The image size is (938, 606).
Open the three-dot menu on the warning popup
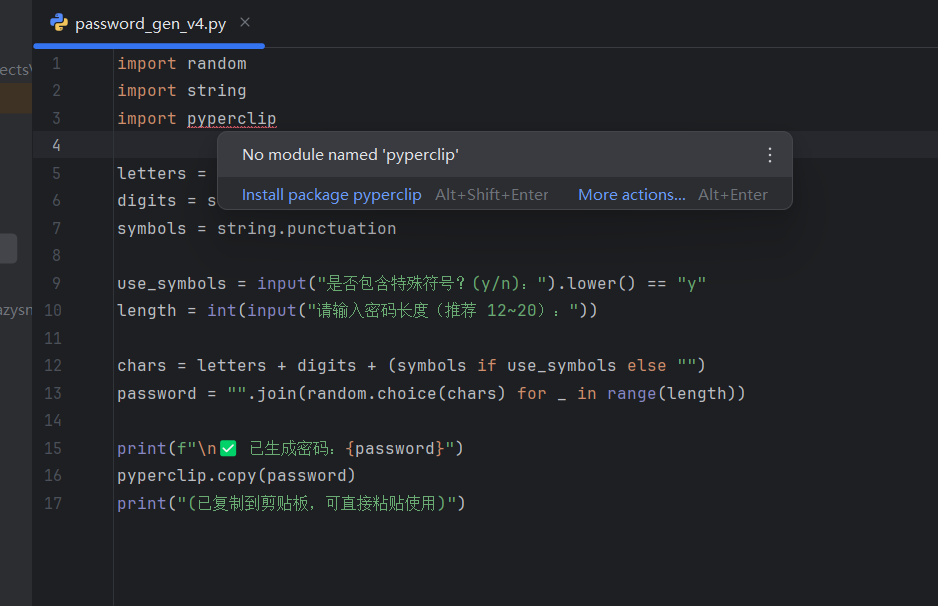click(x=769, y=155)
